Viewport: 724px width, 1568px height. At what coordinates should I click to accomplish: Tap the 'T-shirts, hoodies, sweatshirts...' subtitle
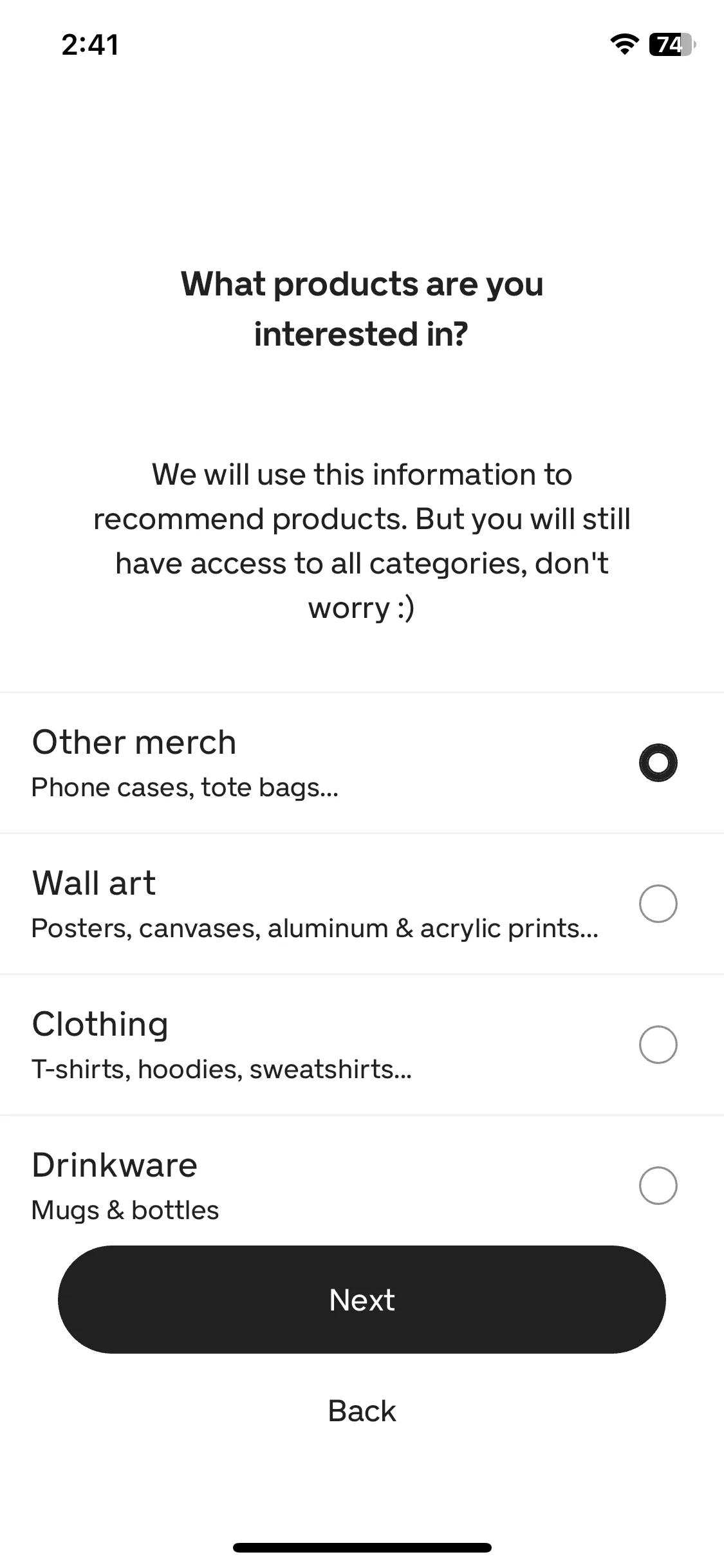click(x=221, y=1069)
